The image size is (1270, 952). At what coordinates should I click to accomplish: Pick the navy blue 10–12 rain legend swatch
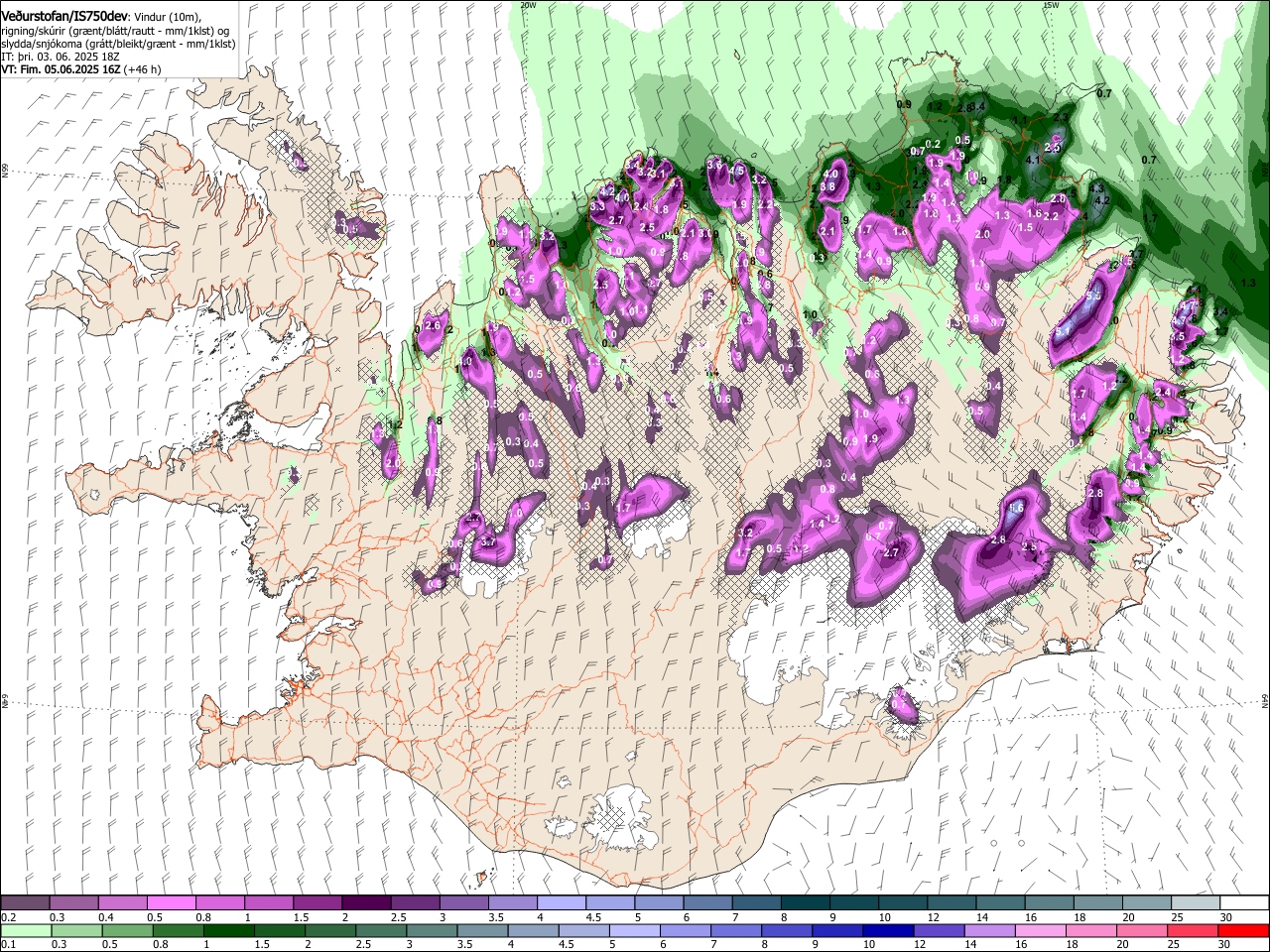point(888,930)
